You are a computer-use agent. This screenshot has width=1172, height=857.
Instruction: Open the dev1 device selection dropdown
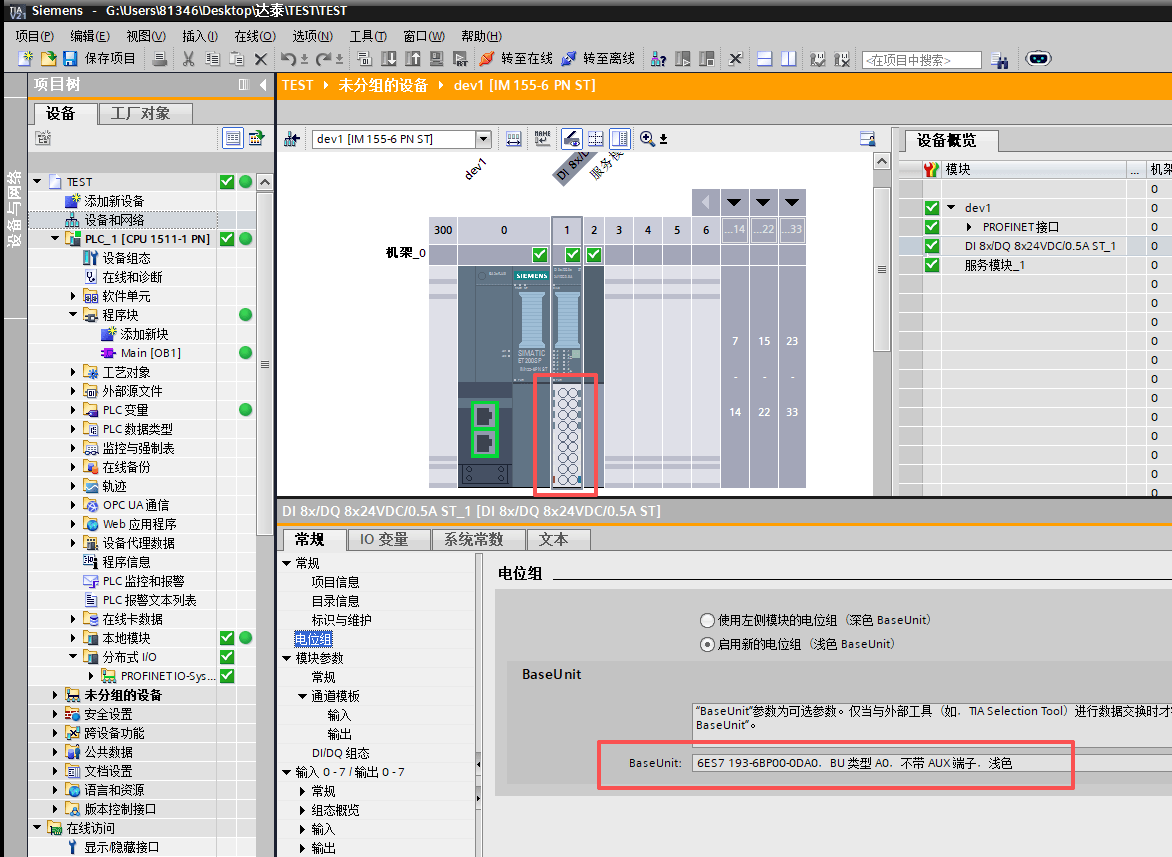(x=484, y=139)
